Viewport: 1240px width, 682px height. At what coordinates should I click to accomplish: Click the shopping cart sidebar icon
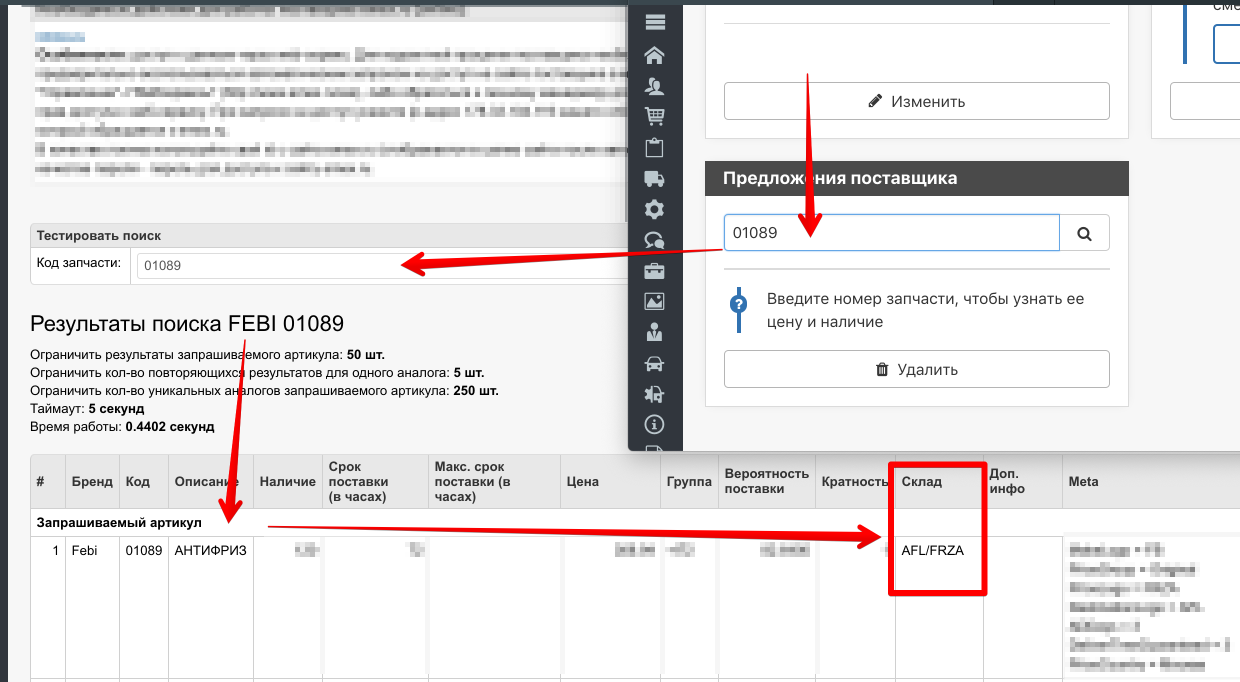655,117
